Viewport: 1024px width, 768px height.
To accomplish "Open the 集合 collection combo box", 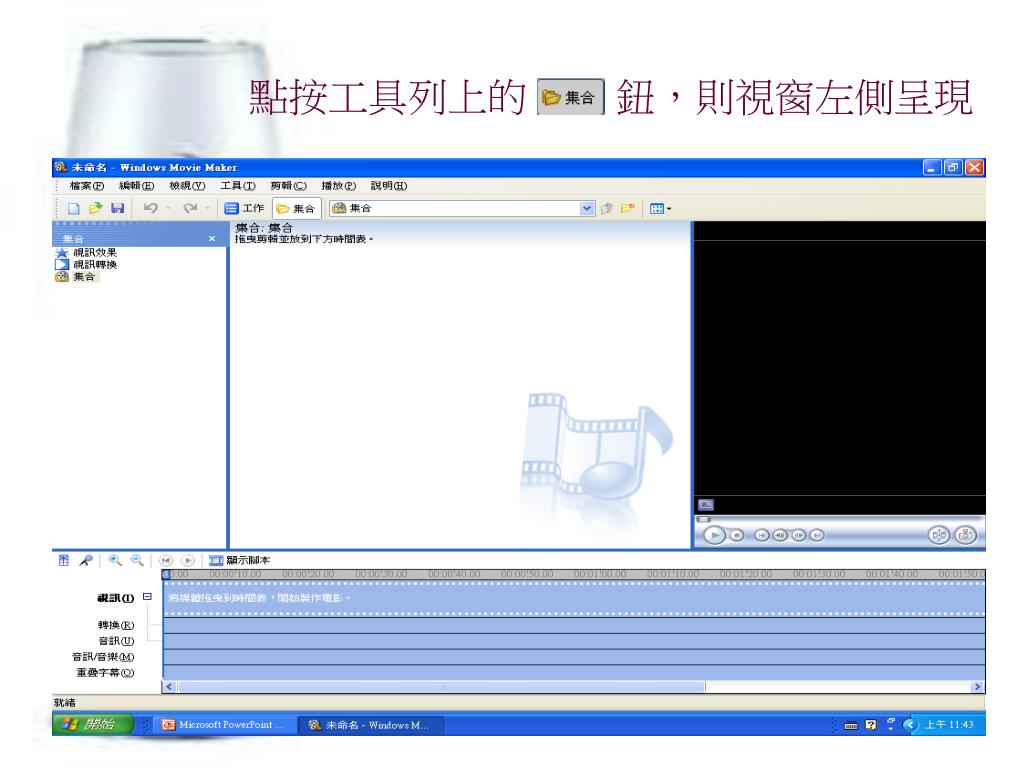I will pyautogui.click(x=461, y=208).
